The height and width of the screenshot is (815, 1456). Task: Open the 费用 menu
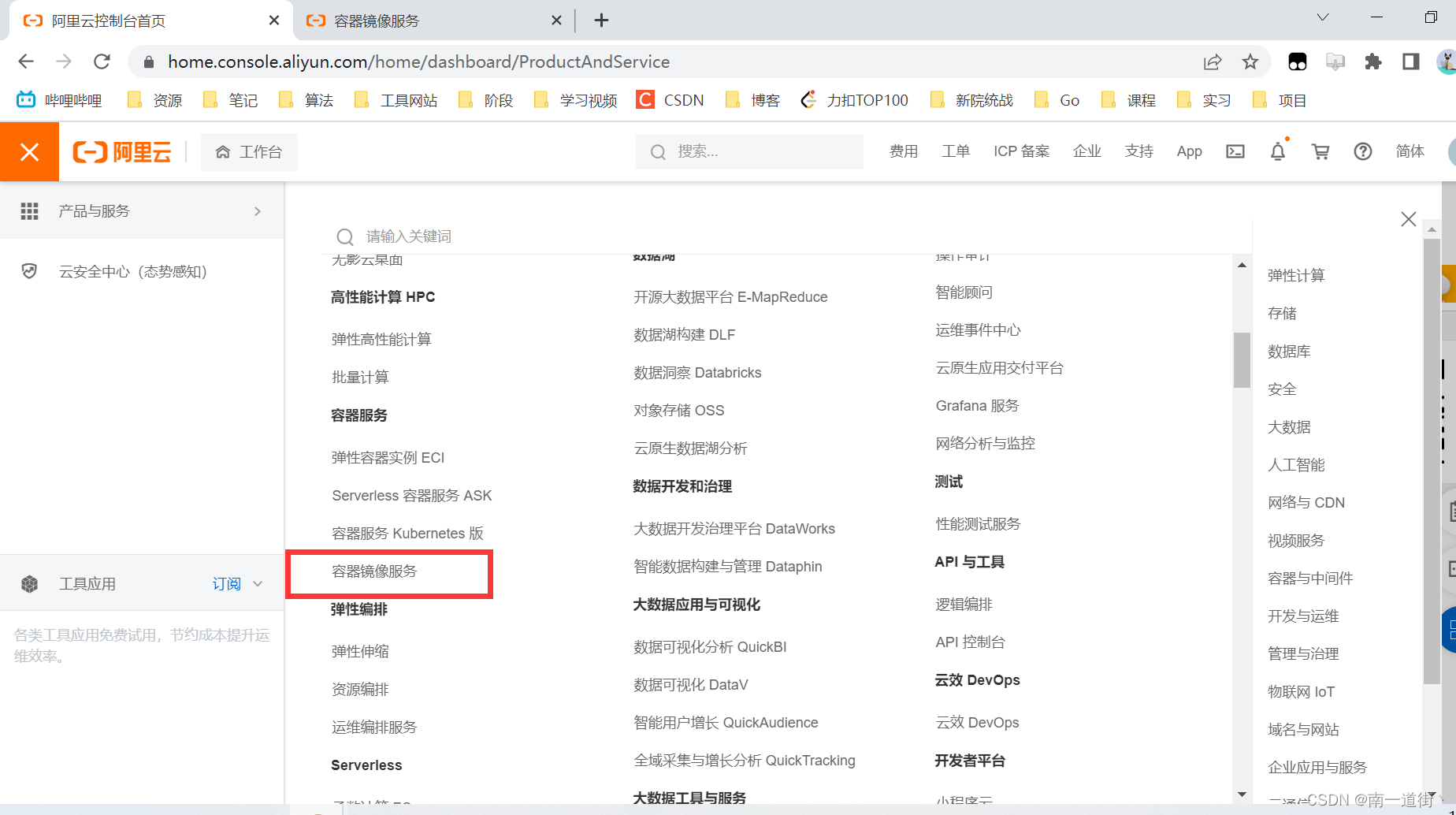pos(904,151)
